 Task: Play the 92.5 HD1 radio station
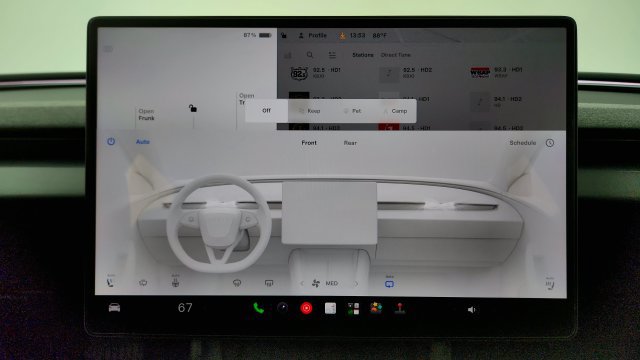click(x=316, y=73)
